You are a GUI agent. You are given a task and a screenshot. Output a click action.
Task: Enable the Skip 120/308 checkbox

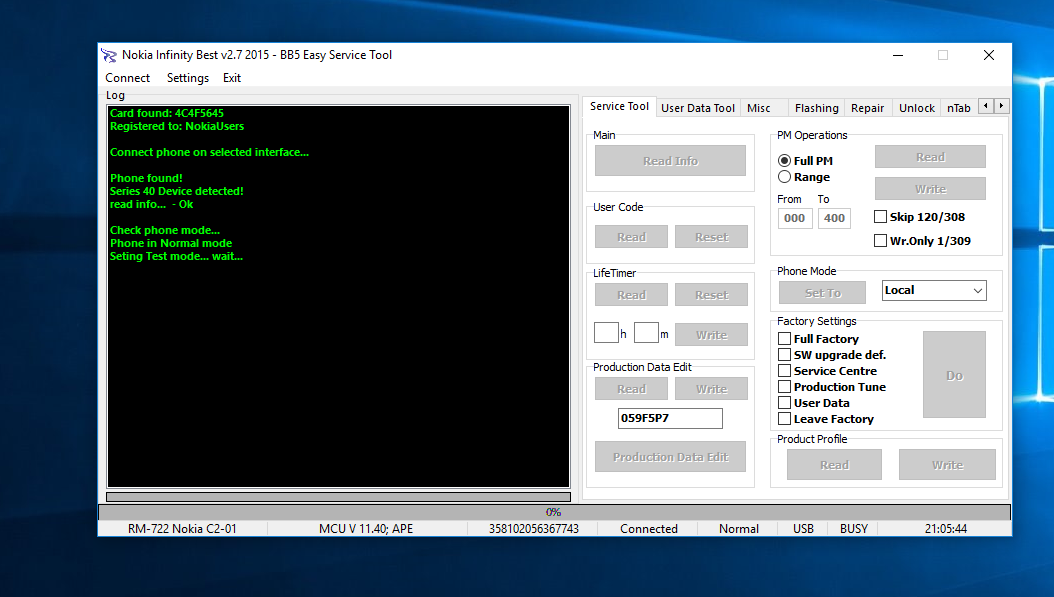click(880, 216)
